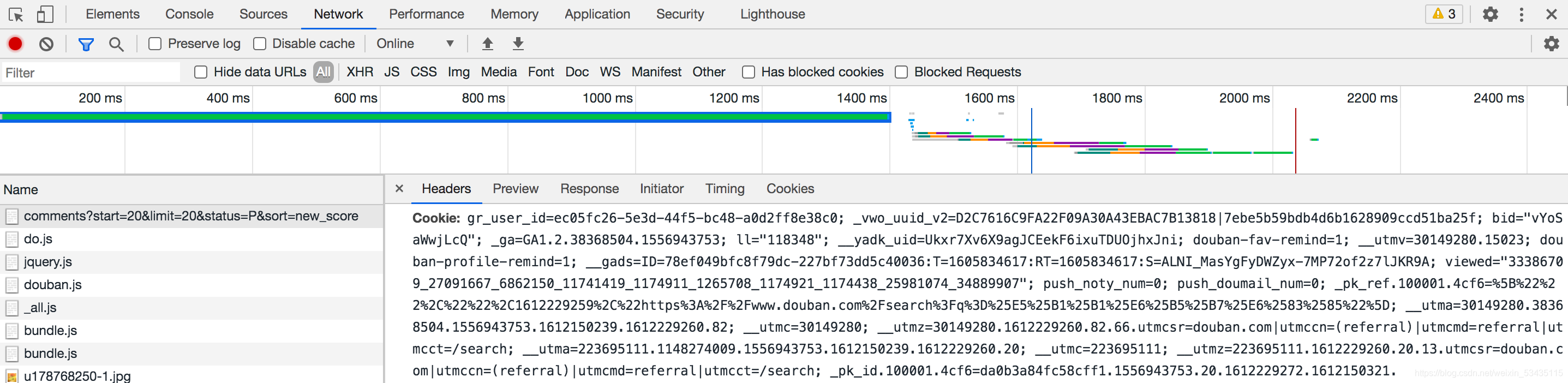
Task: Filter requests by WS
Action: tap(610, 73)
